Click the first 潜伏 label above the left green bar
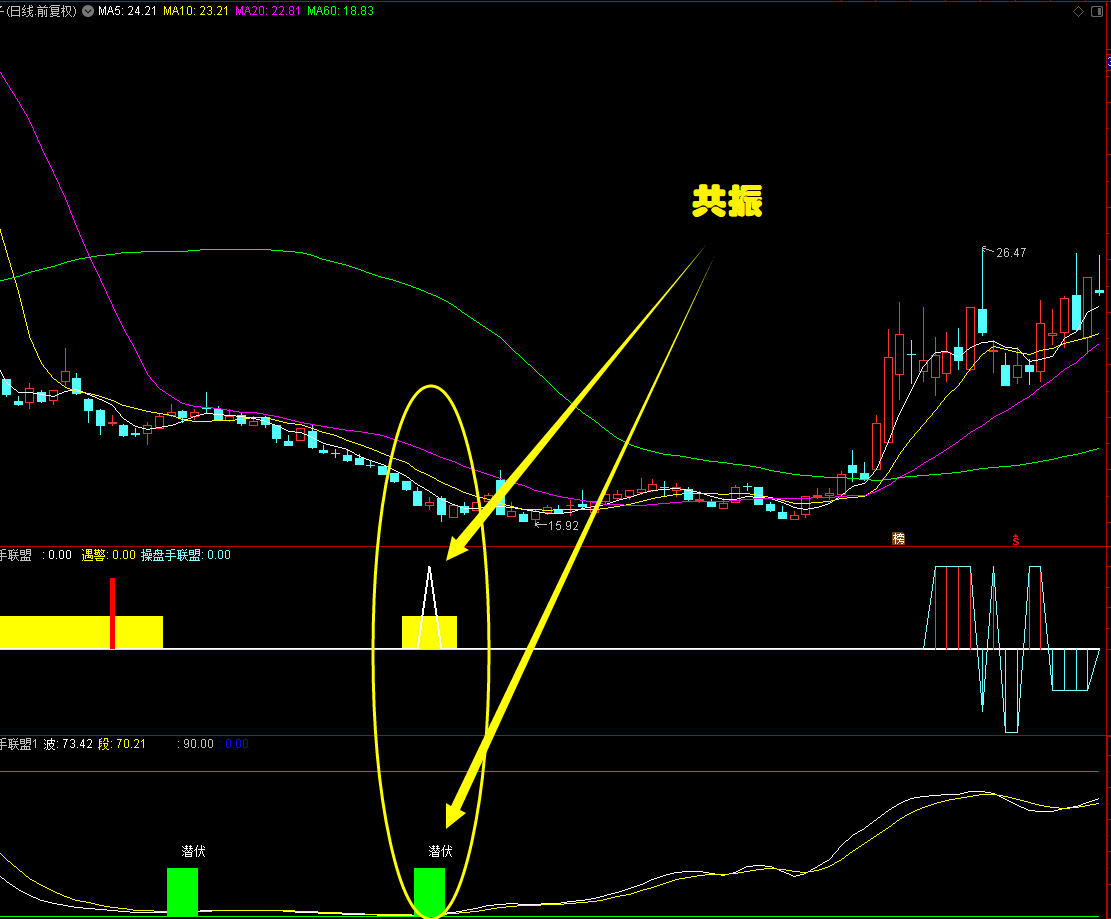This screenshot has height=919, width=1111. [193, 851]
